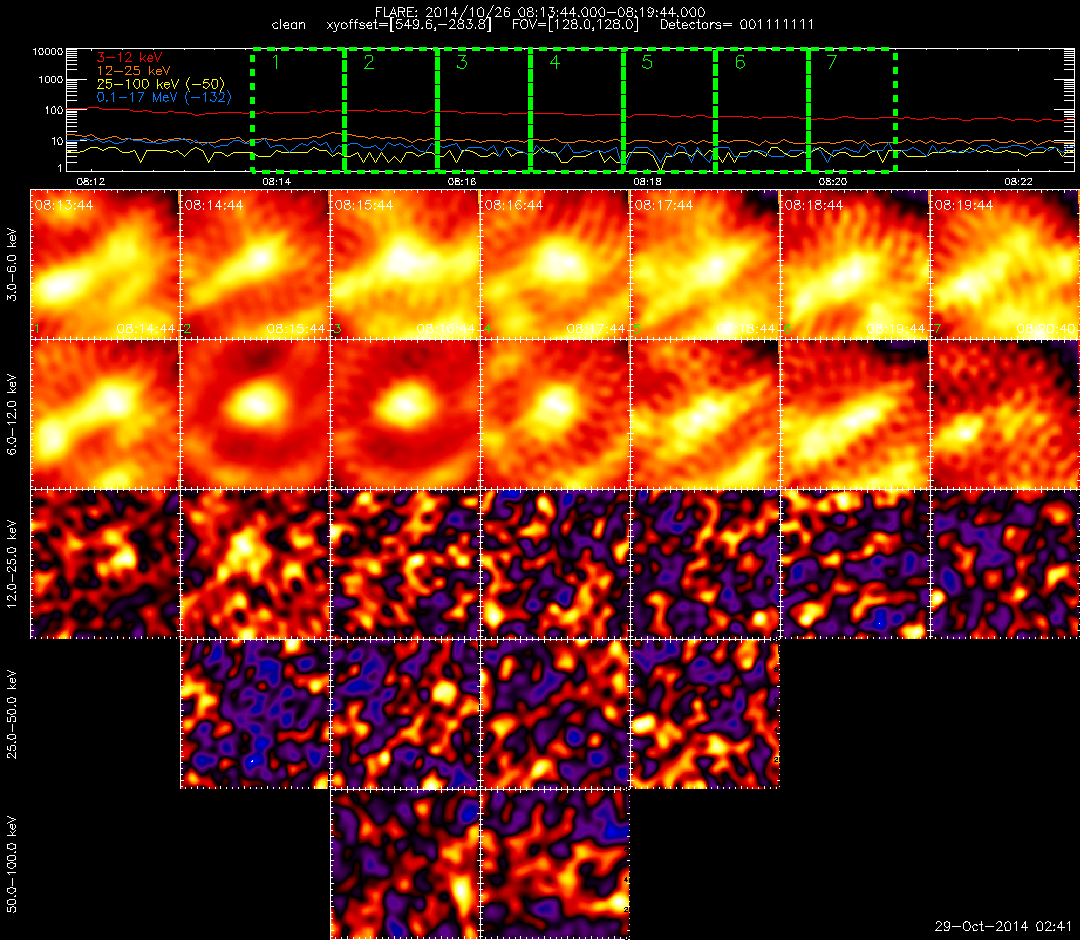Select the 6-12 keV image for interval 2
1080x940 pixels.
point(255,415)
